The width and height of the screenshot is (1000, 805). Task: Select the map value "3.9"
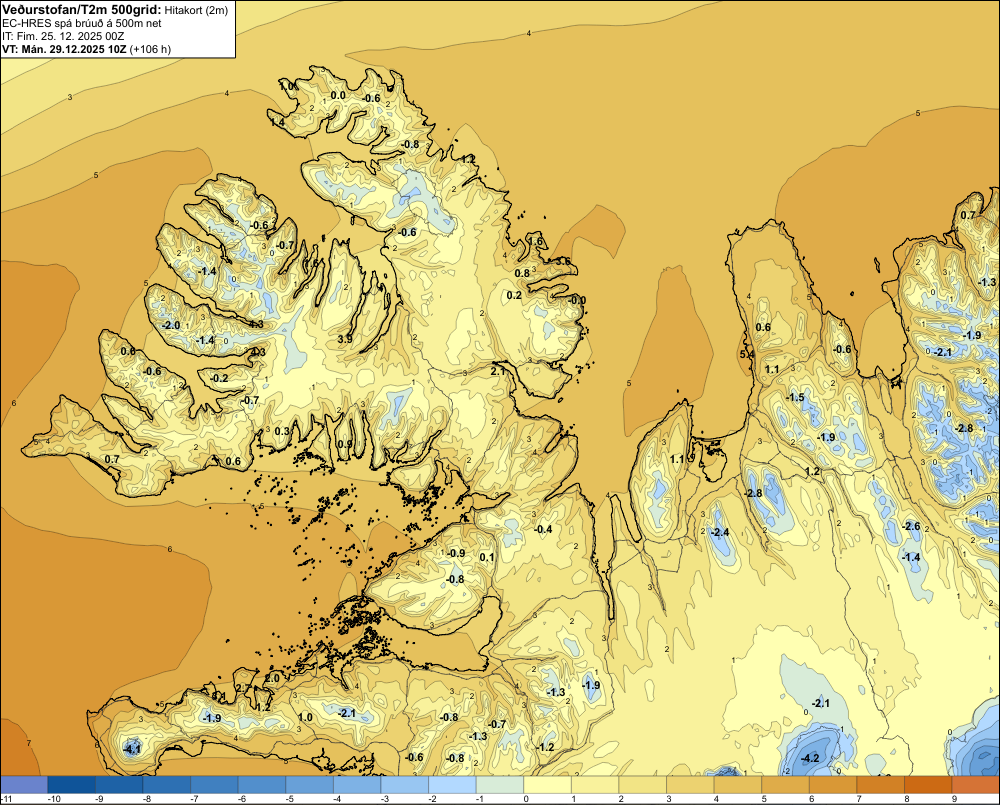pyautogui.click(x=344, y=339)
